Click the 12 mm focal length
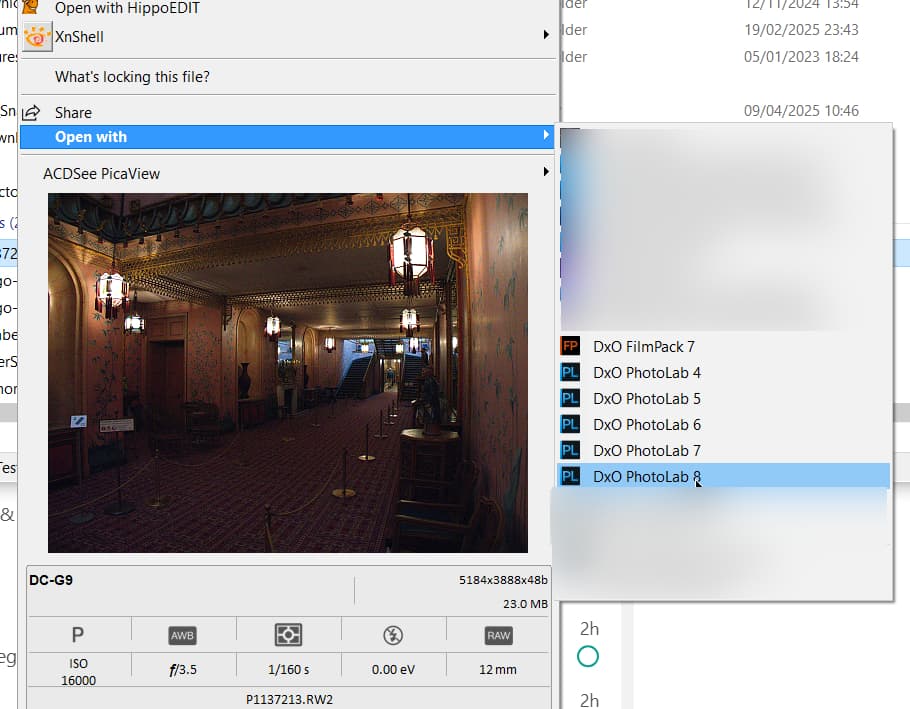Image resolution: width=910 pixels, height=709 pixels. tap(498, 670)
